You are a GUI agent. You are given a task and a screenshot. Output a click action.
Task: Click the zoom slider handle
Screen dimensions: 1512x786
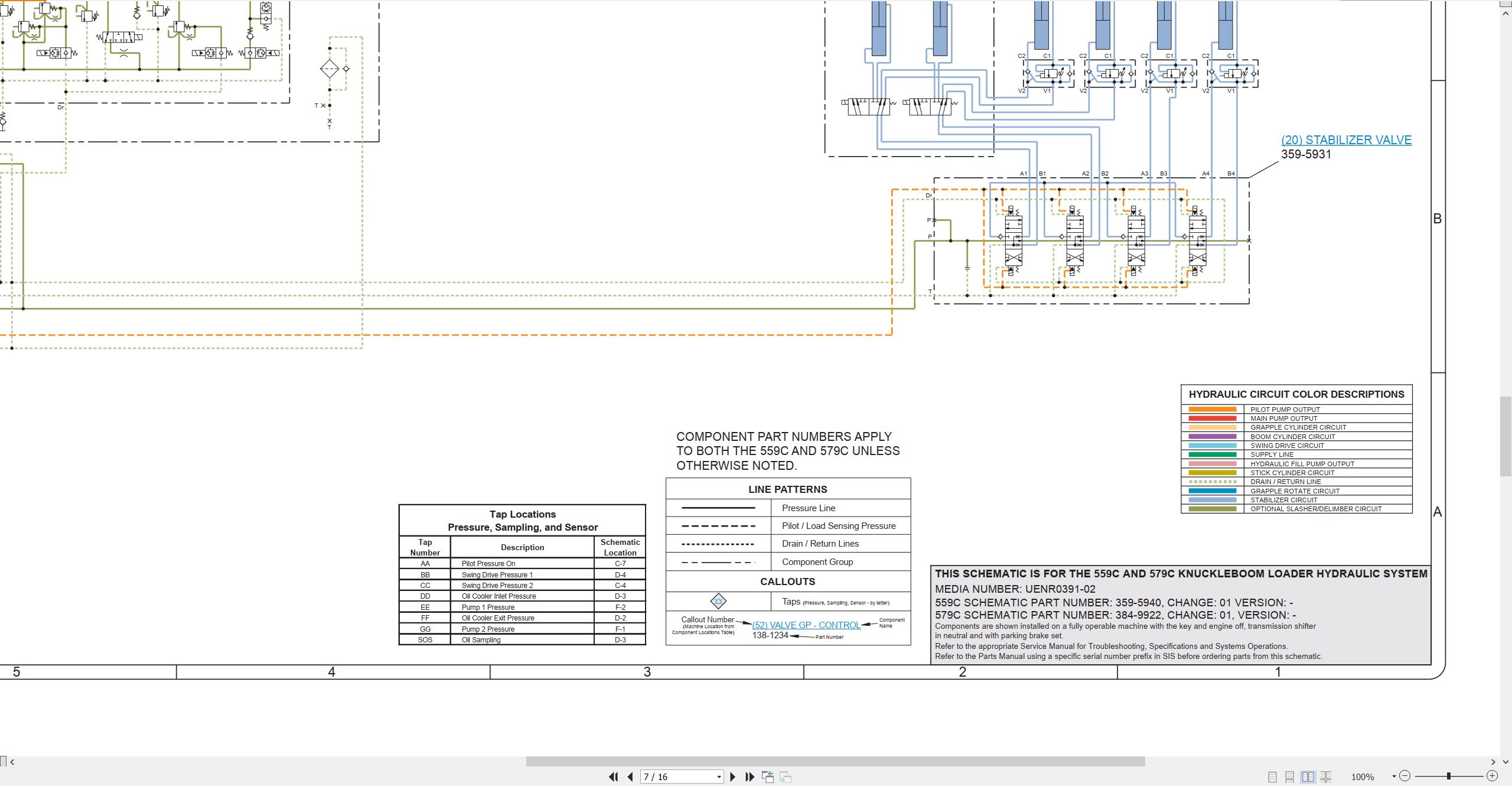pyautogui.click(x=1448, y=775)
